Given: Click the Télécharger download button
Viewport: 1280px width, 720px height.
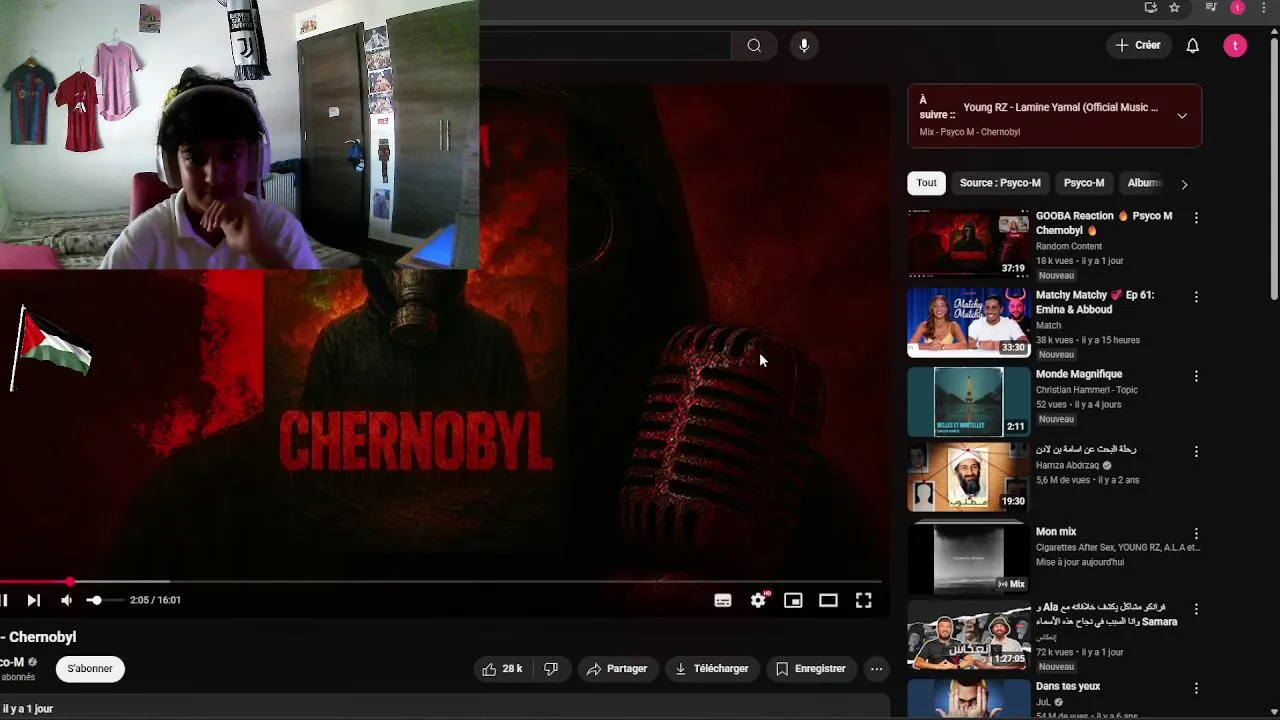Looking at the screenshot, I should [712, 669].
